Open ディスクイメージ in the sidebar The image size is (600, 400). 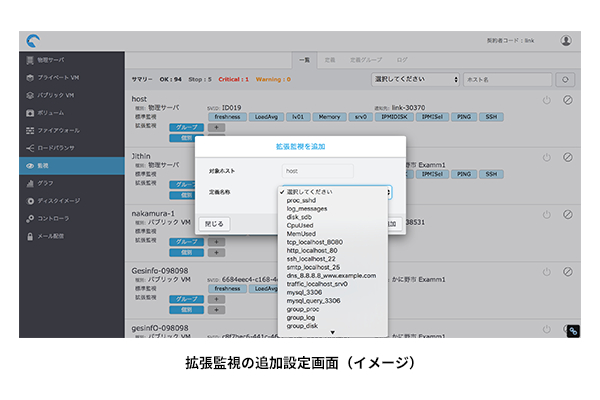[x=59, y=200]
